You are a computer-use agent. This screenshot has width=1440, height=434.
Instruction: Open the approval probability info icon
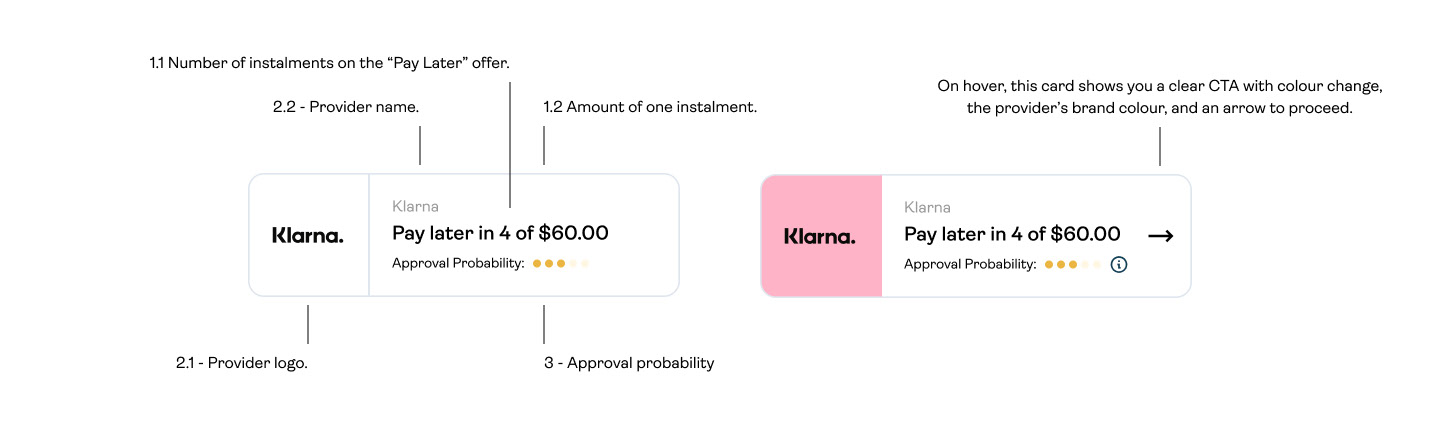point(1119,265)
